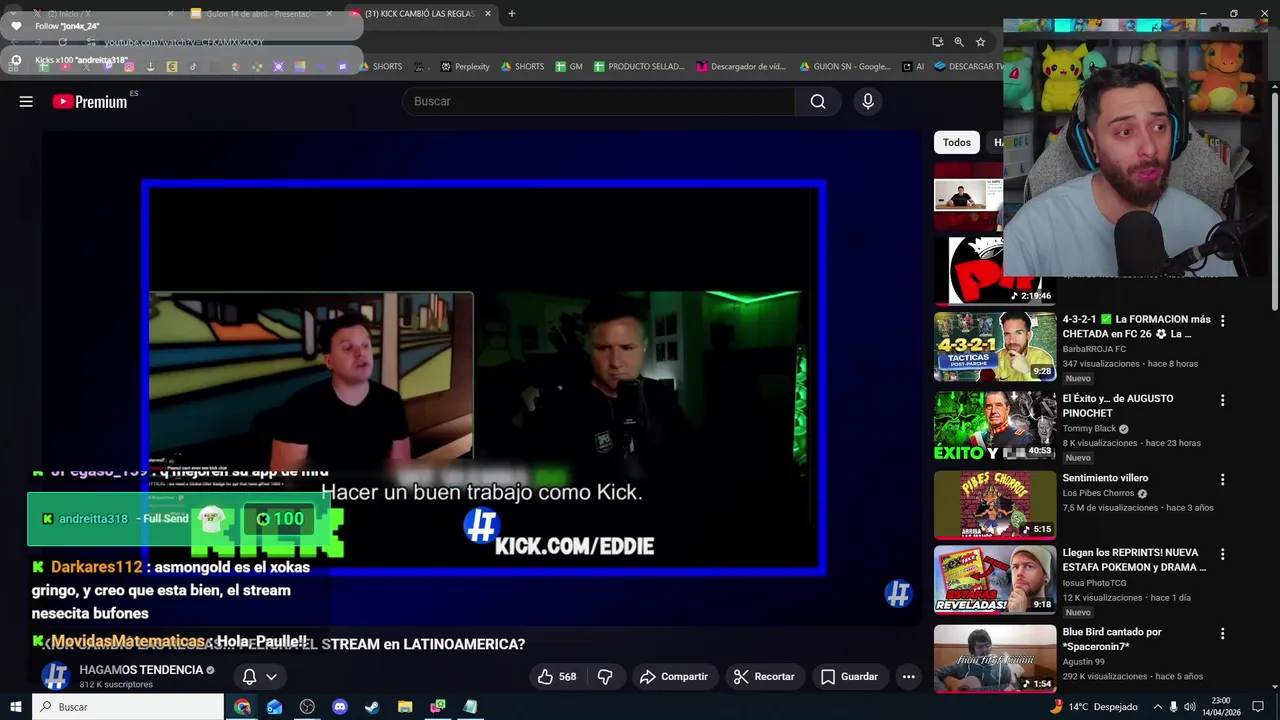Start voice search with microphone icon

[868, 101]
